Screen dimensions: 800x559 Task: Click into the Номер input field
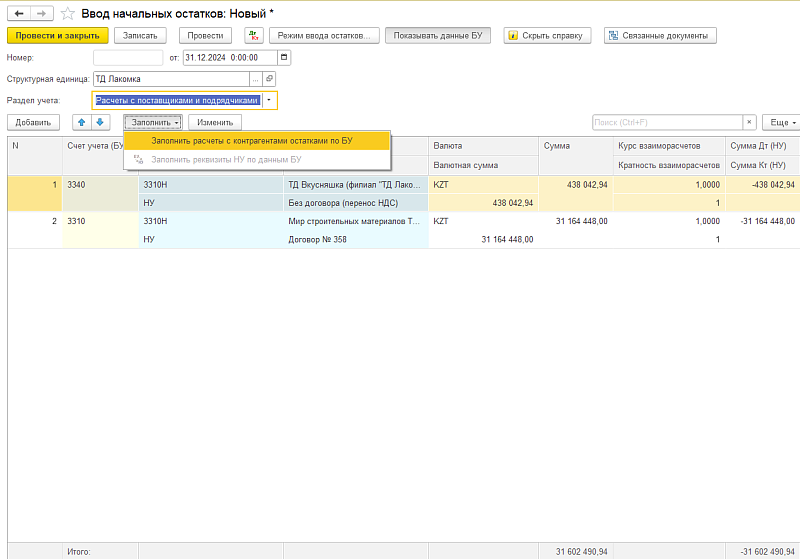point(127,57)
